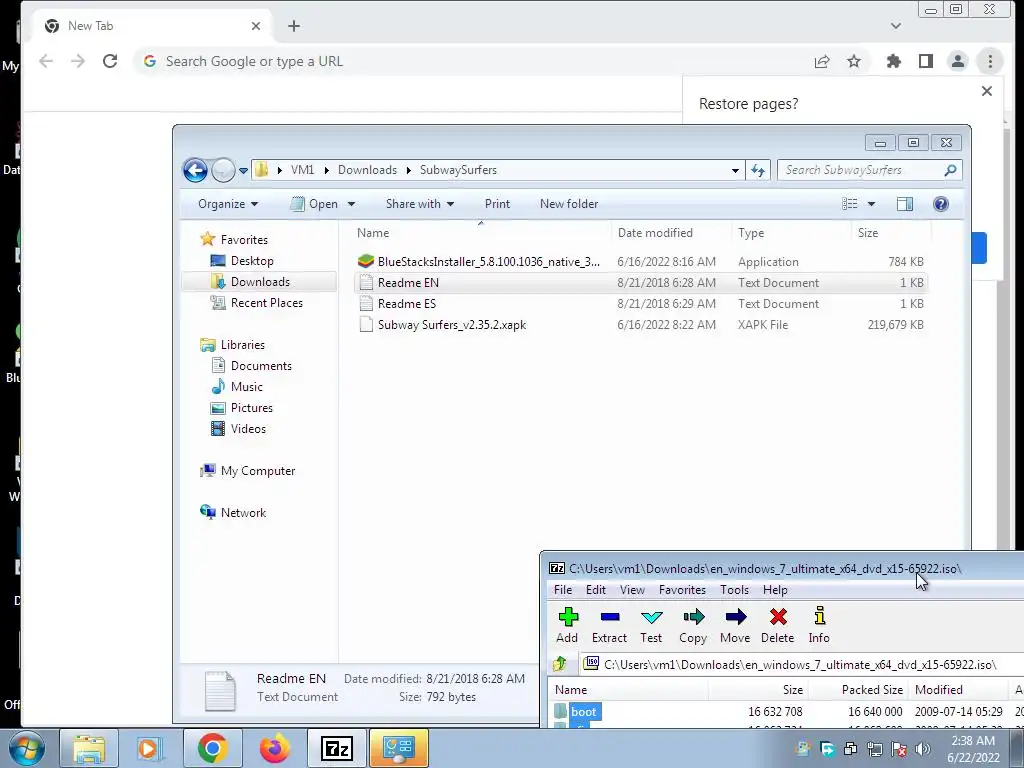Open the 7-Zip Help menu
Screen dimensions: 1024x768
(775, 590)
